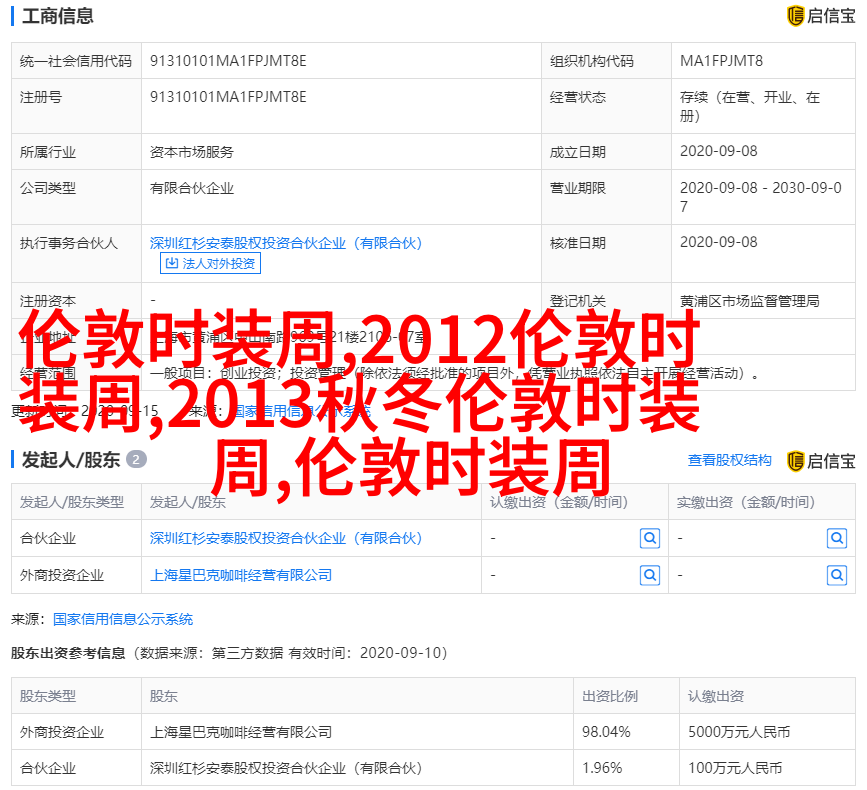The width and height of the screenshot is (867, 790).
Task: Click business term 2020-09-08 - 2030-09-07
Action: point(761,197)
